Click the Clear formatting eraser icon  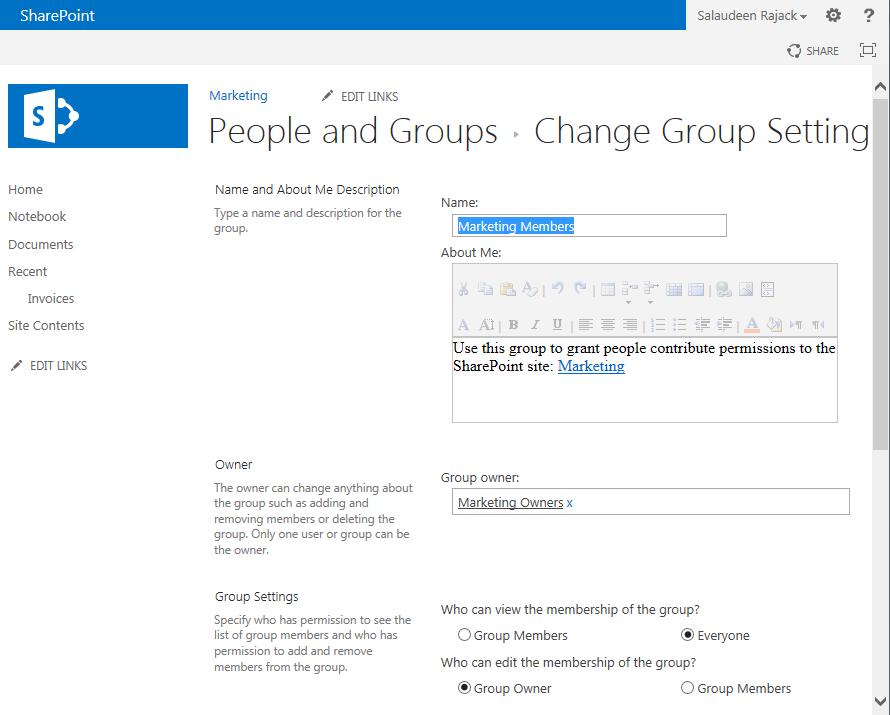[530, 289]
